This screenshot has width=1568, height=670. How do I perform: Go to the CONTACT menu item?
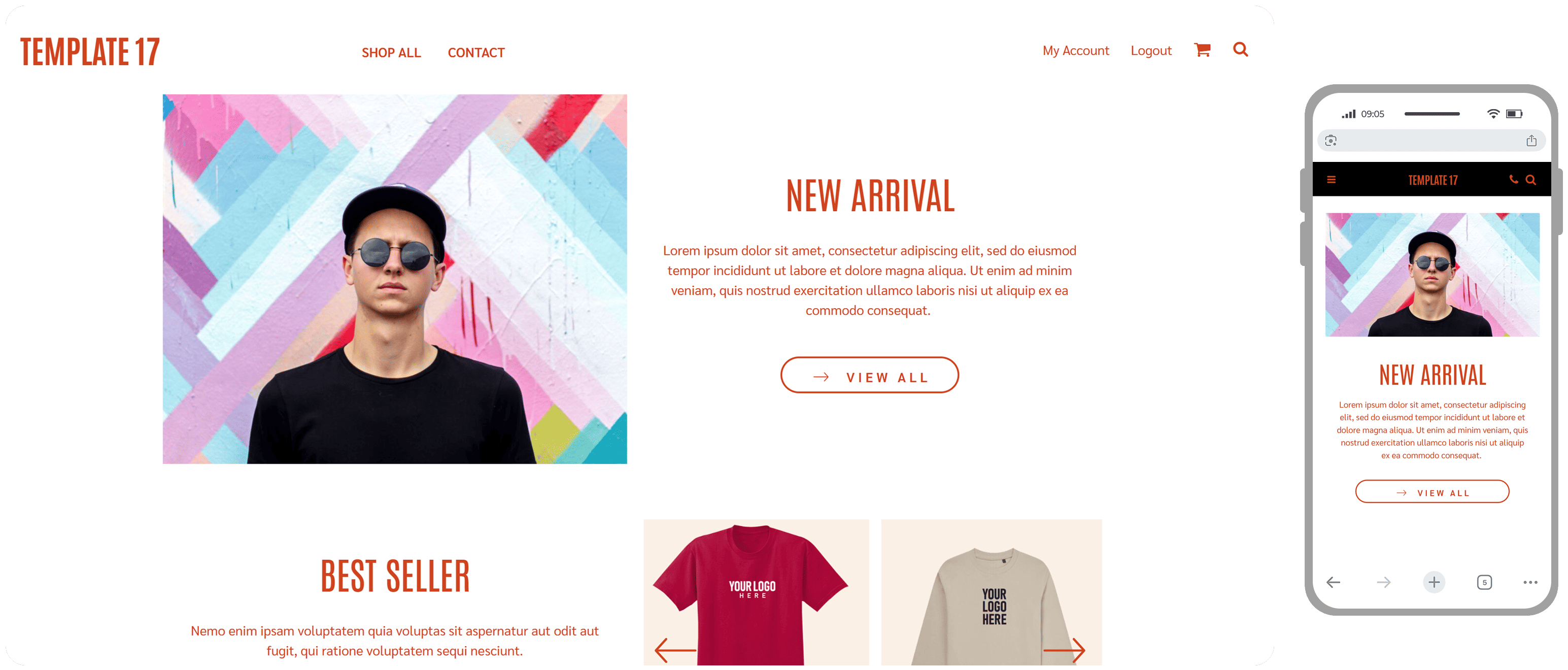476,53
